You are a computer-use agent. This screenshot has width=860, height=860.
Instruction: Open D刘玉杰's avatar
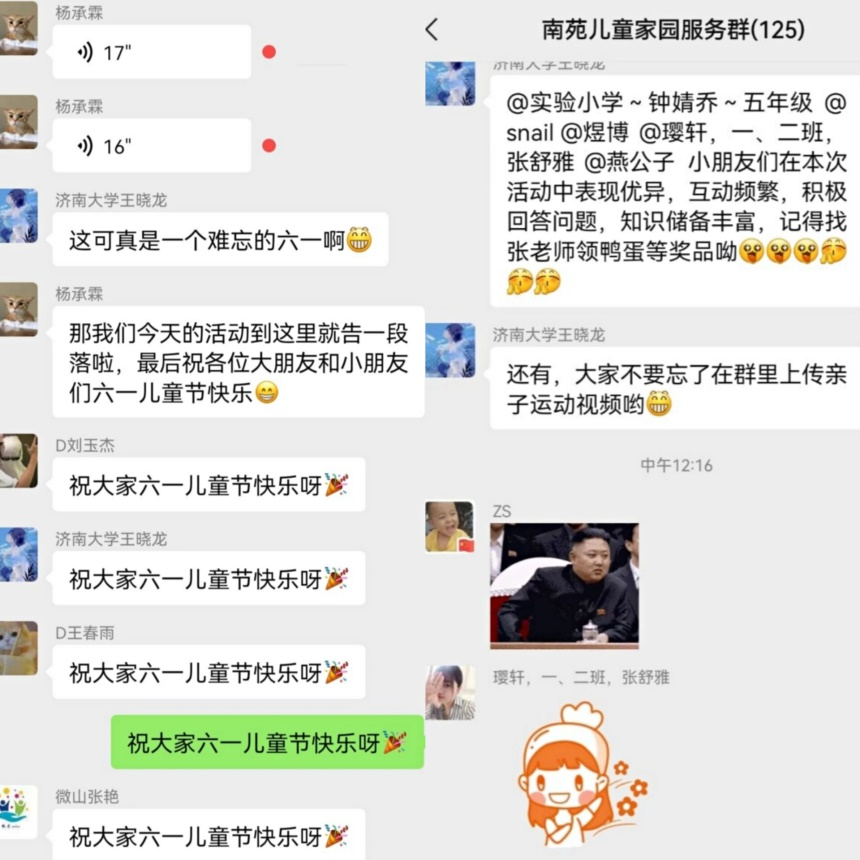point(19,461)
